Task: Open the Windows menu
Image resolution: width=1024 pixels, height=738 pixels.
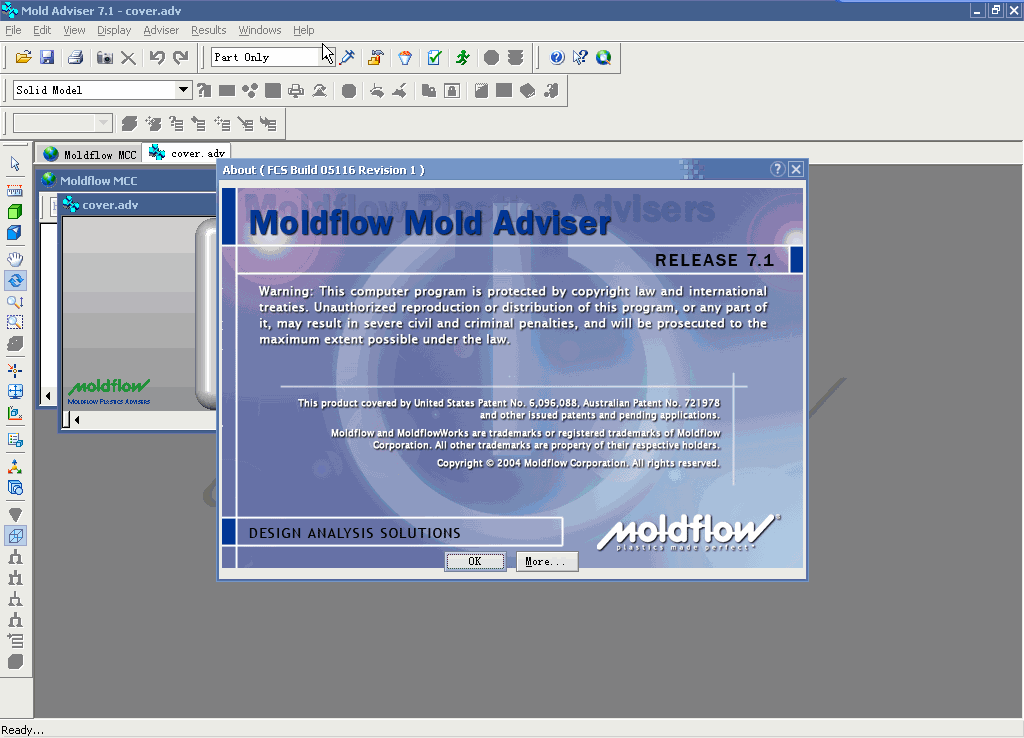Action: coord(259,30)
